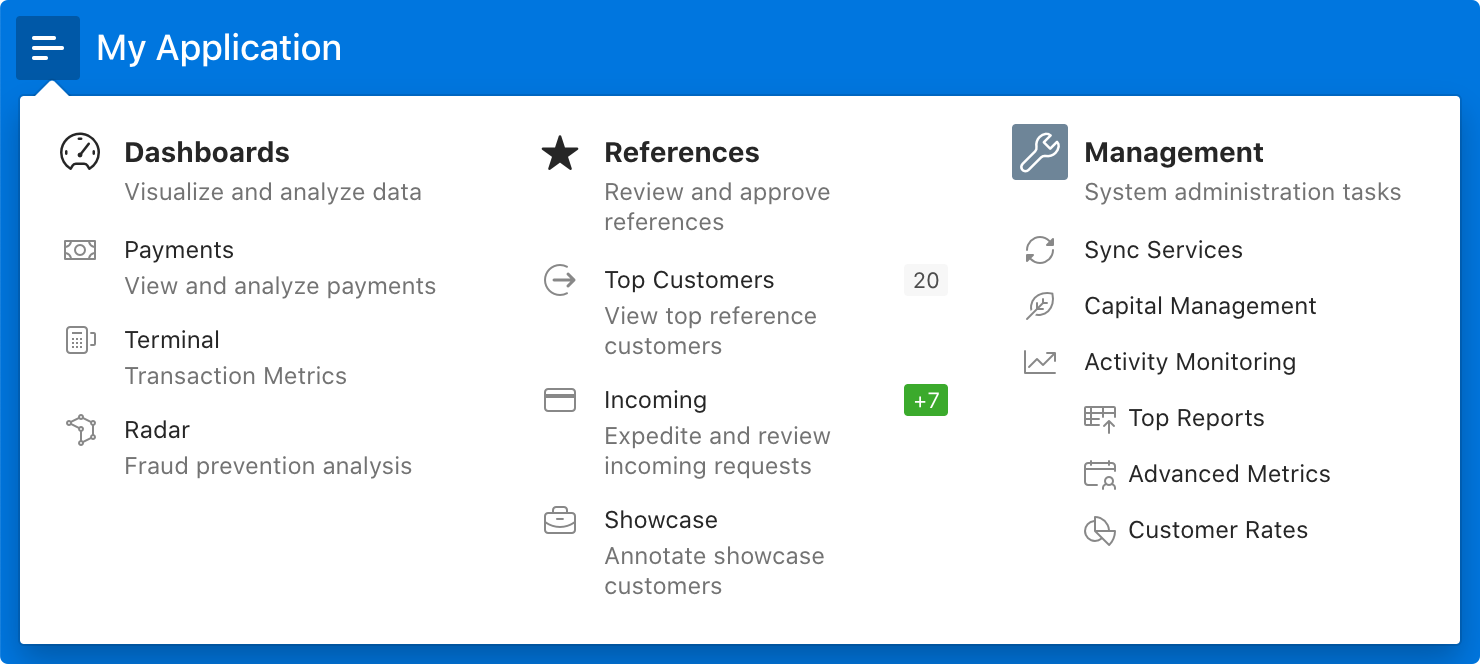This screenshot has height=664, width=1480.
Task: Open Capital Management
Action: [x=1200, y=306]
